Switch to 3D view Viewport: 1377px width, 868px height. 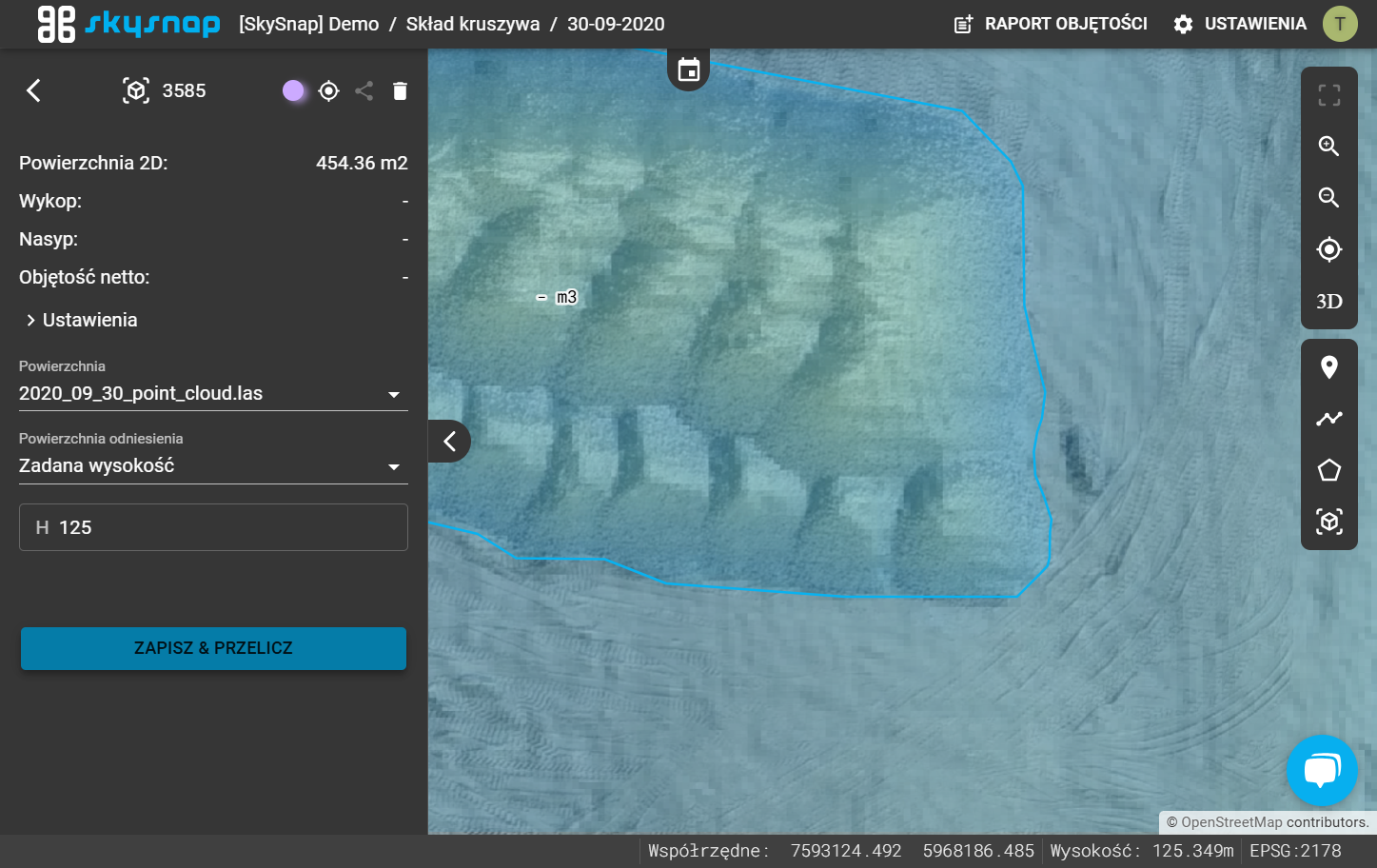1329,302
